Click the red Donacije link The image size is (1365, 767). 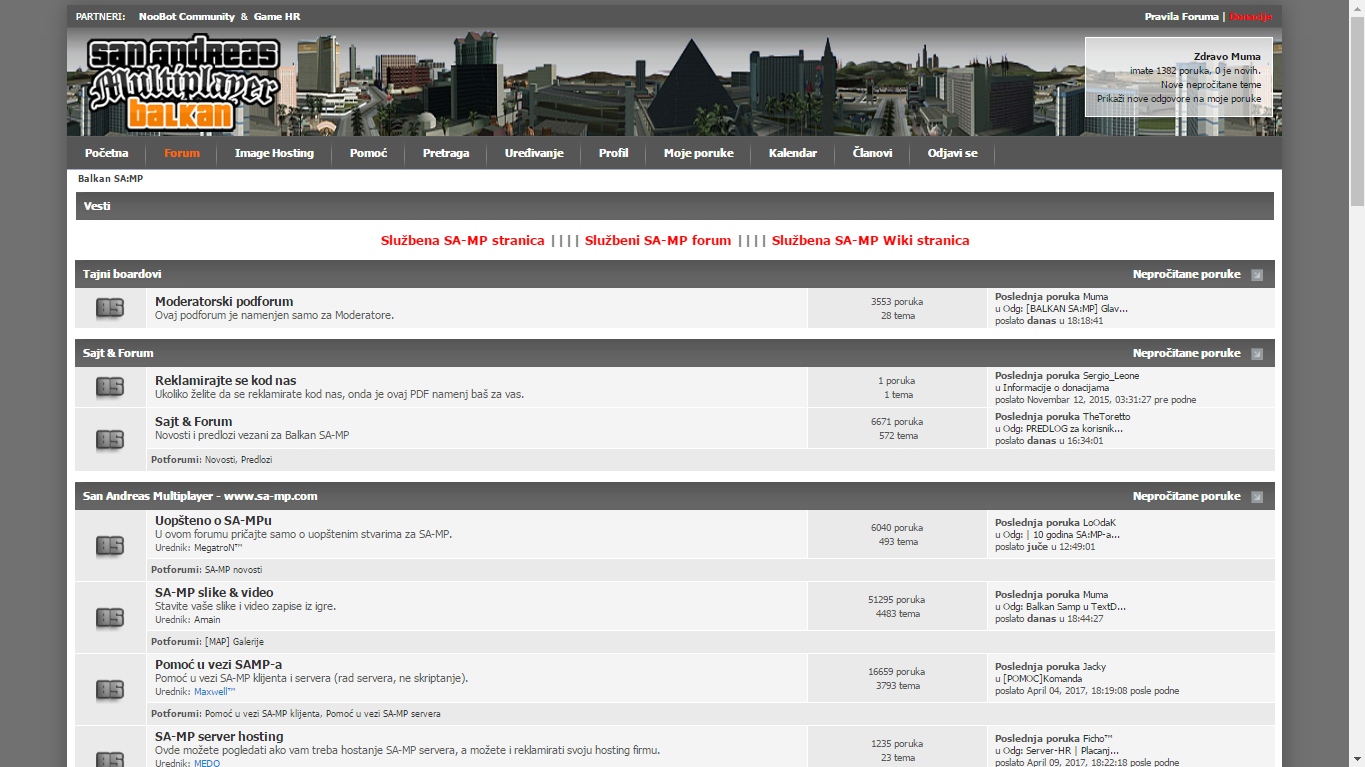1251,17
